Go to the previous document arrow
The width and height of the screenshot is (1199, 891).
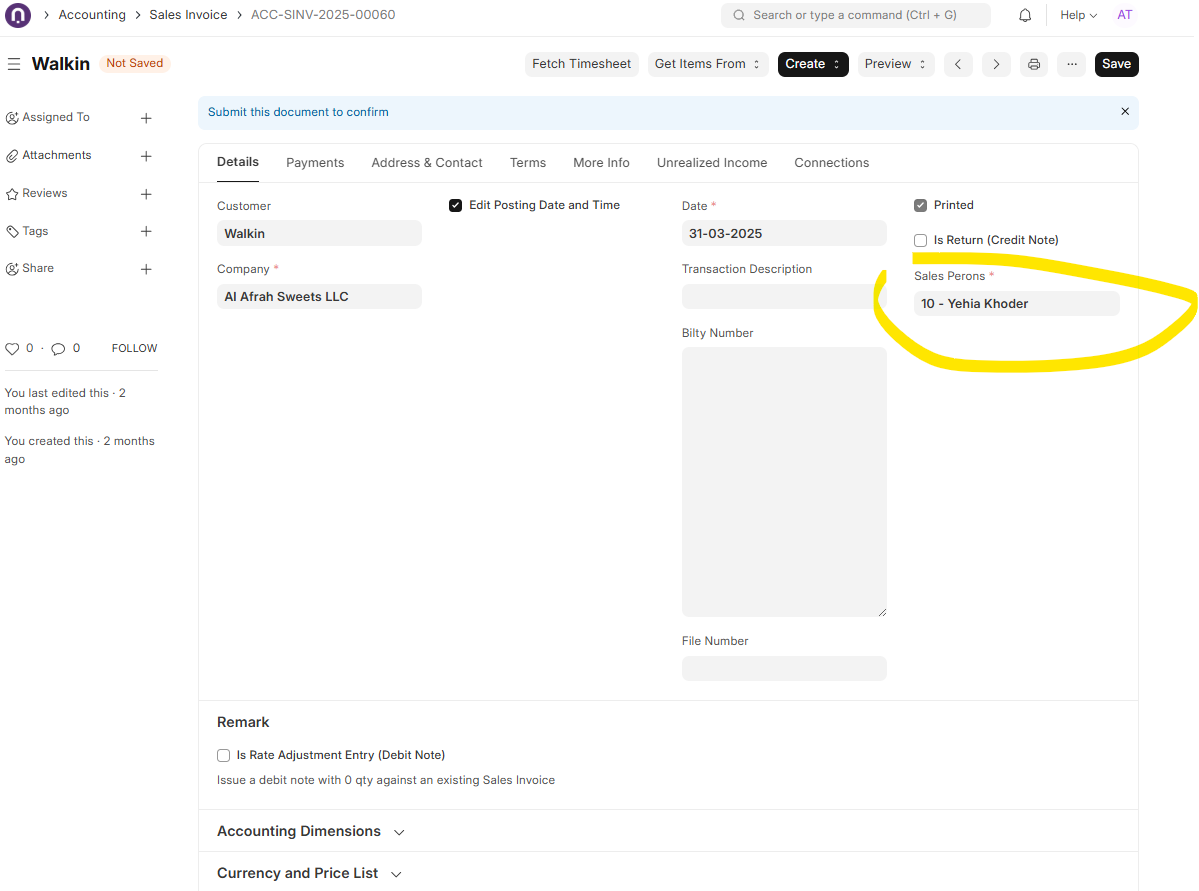click(958, 64)
